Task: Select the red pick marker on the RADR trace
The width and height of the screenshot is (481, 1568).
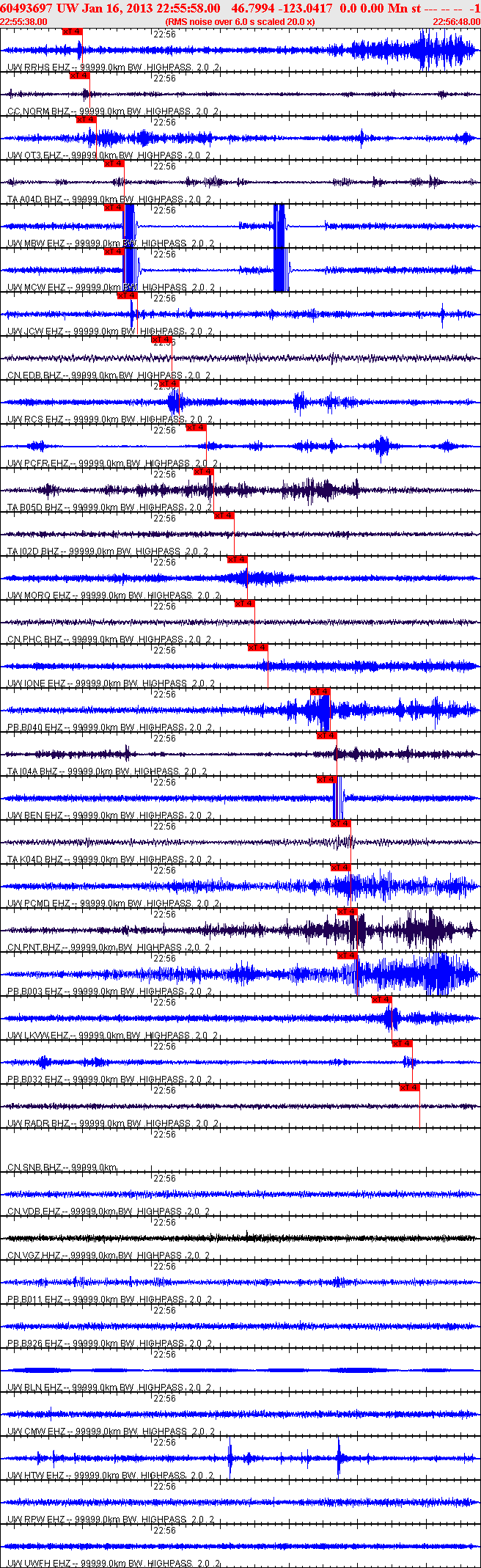Action: point(409,1088)
